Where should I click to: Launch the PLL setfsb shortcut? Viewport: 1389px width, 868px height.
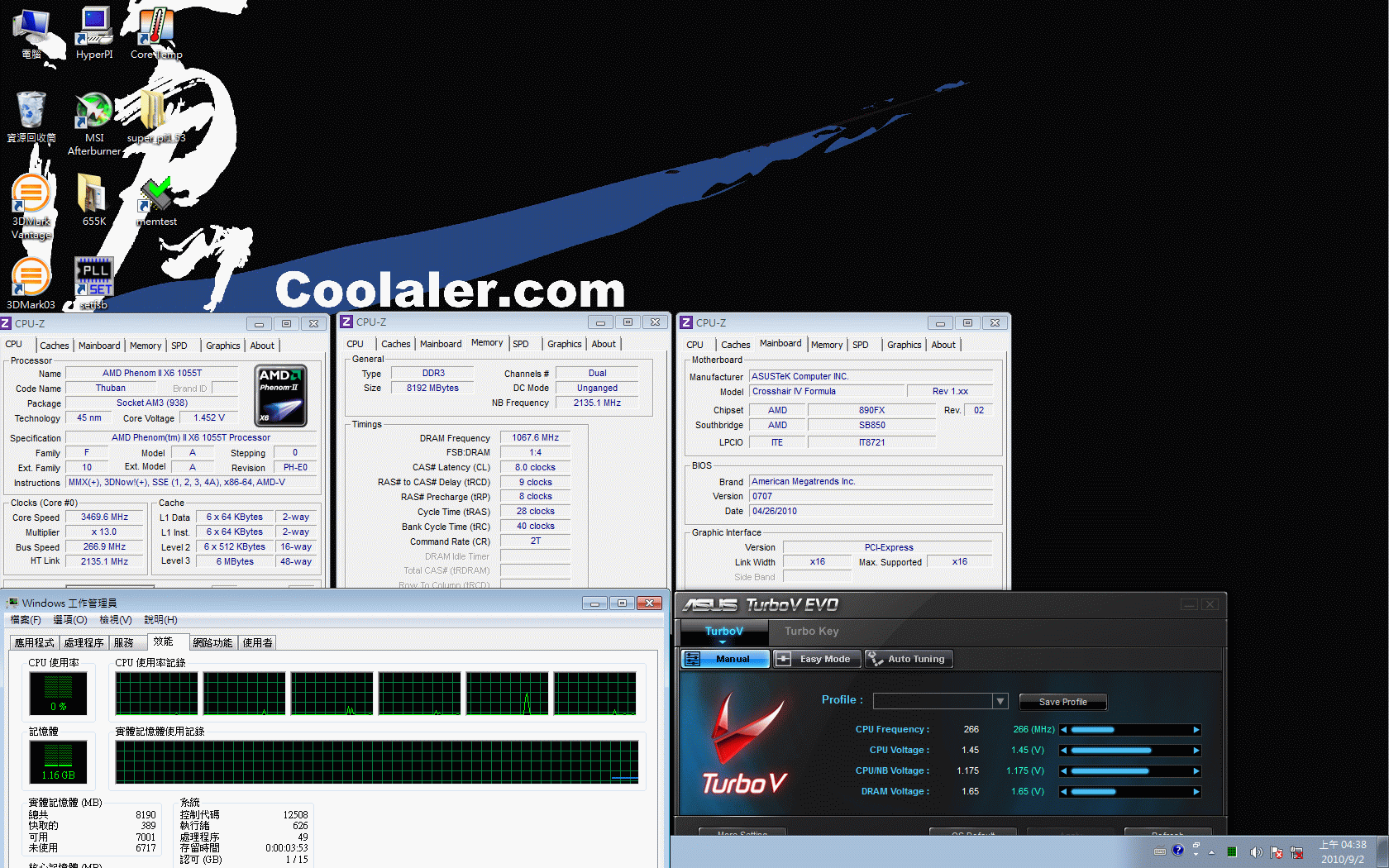pos(94,284)
